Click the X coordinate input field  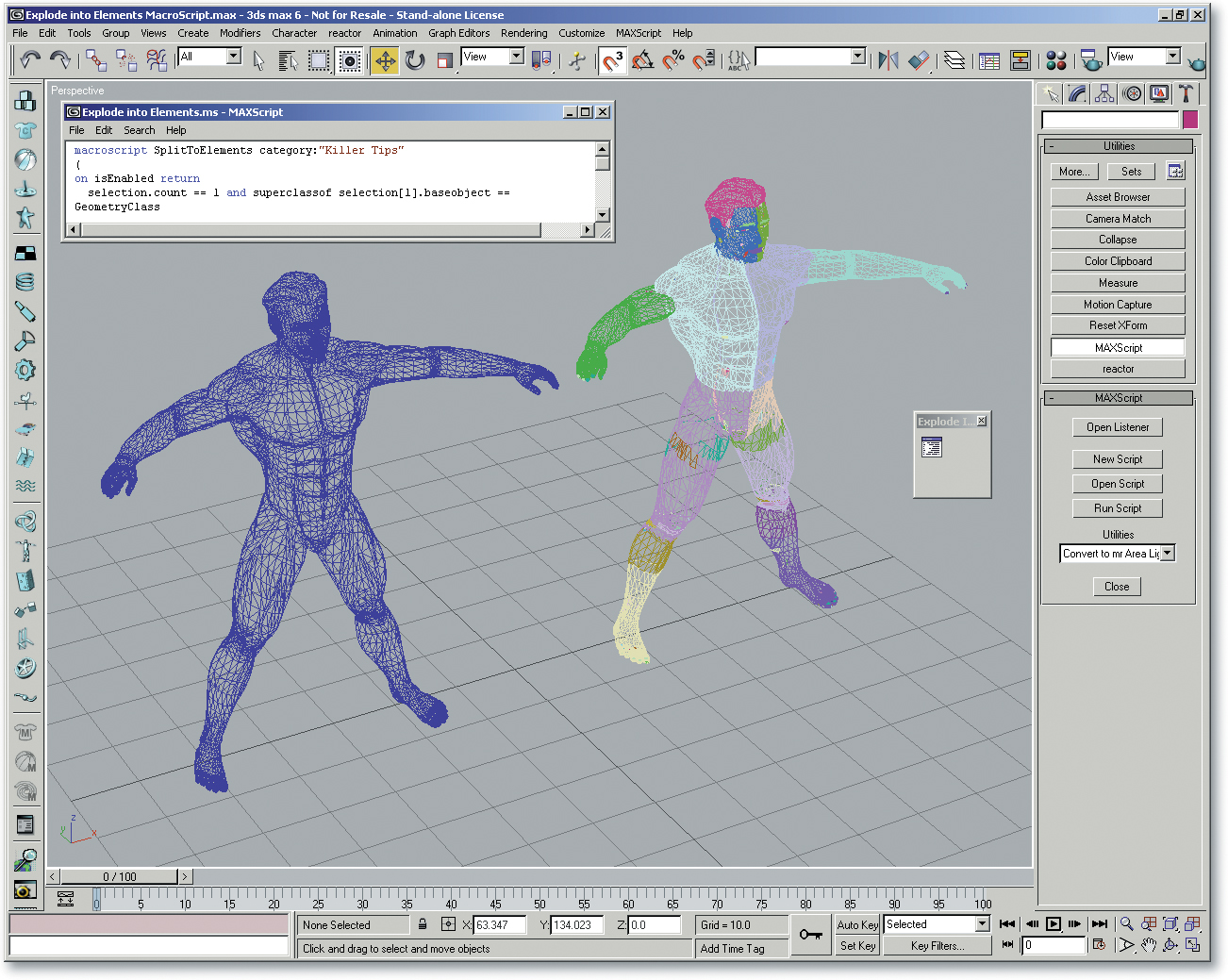499,925
